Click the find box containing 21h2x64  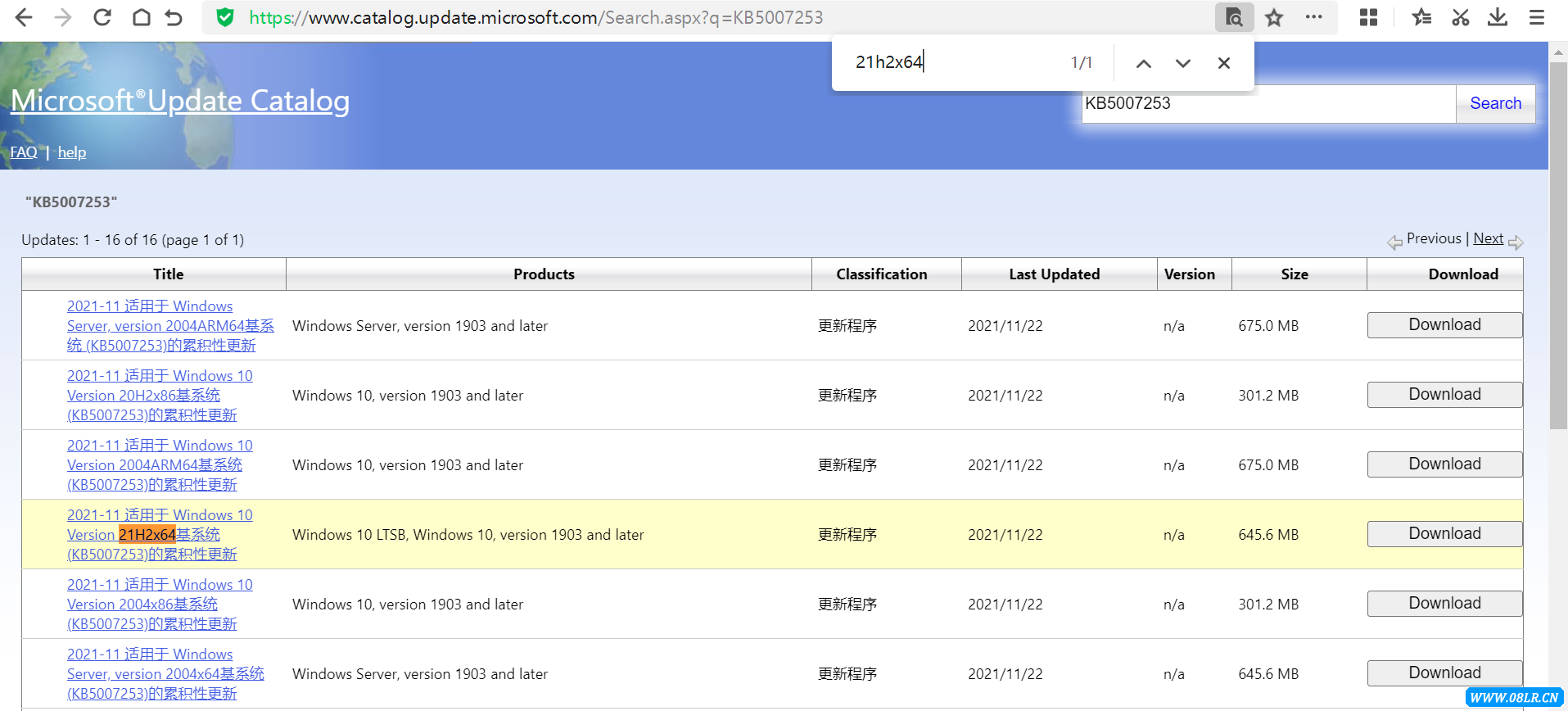[x=954, y=62]
